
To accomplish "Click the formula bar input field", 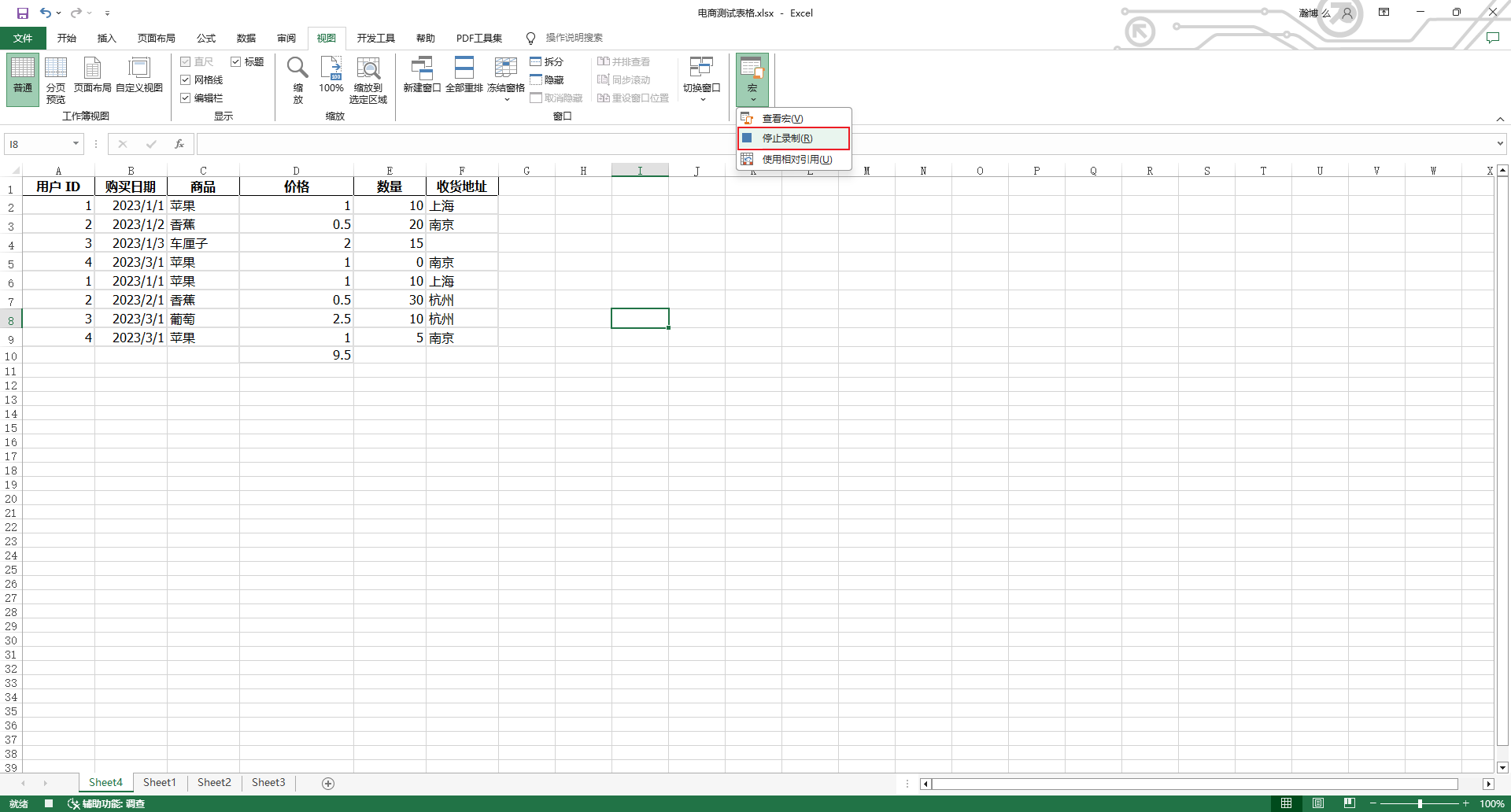I will (842, 144).
